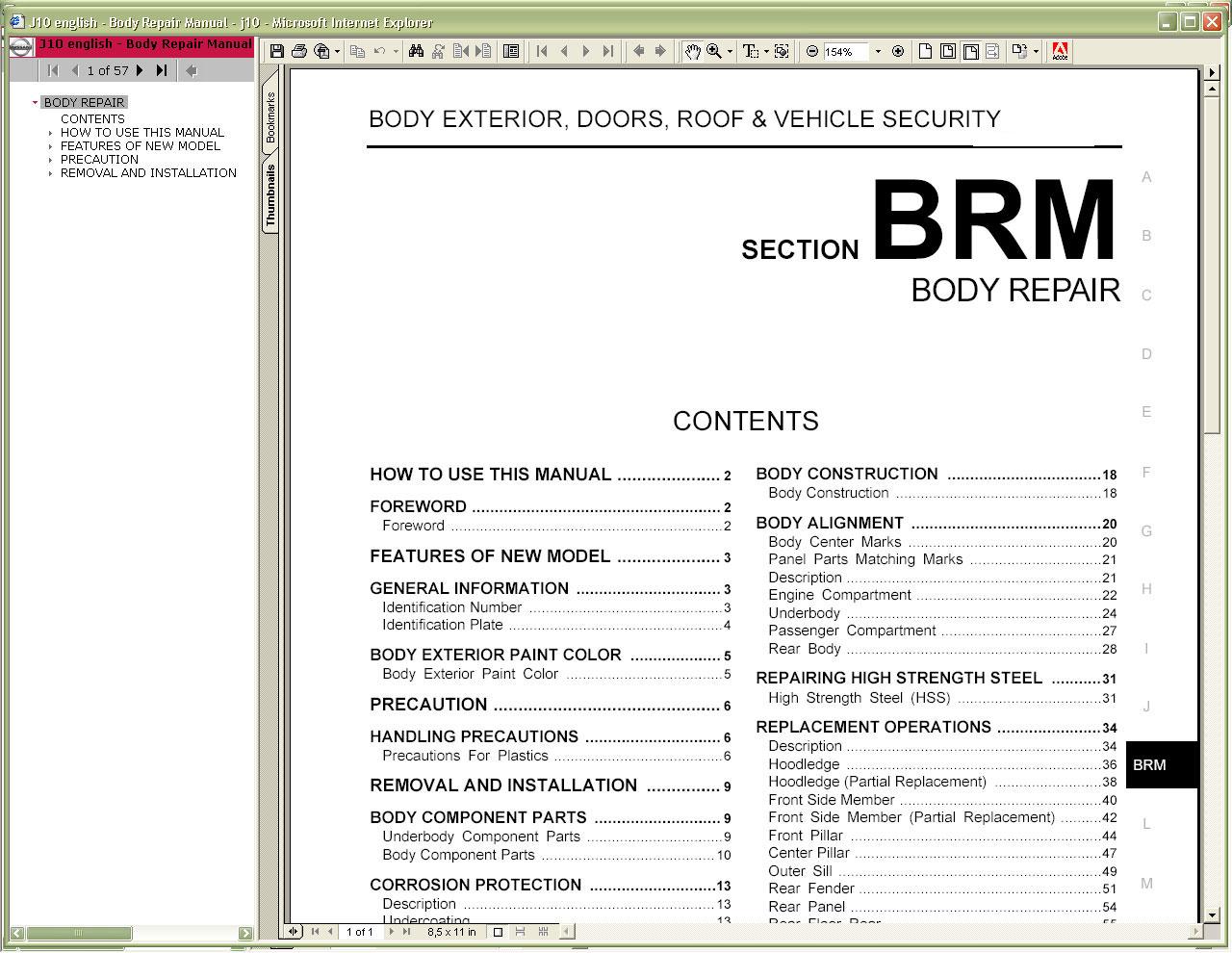Viewport: 1232px width, 953px height.
Task: Click the Save a Copy icon
Action: pos(277,51)
